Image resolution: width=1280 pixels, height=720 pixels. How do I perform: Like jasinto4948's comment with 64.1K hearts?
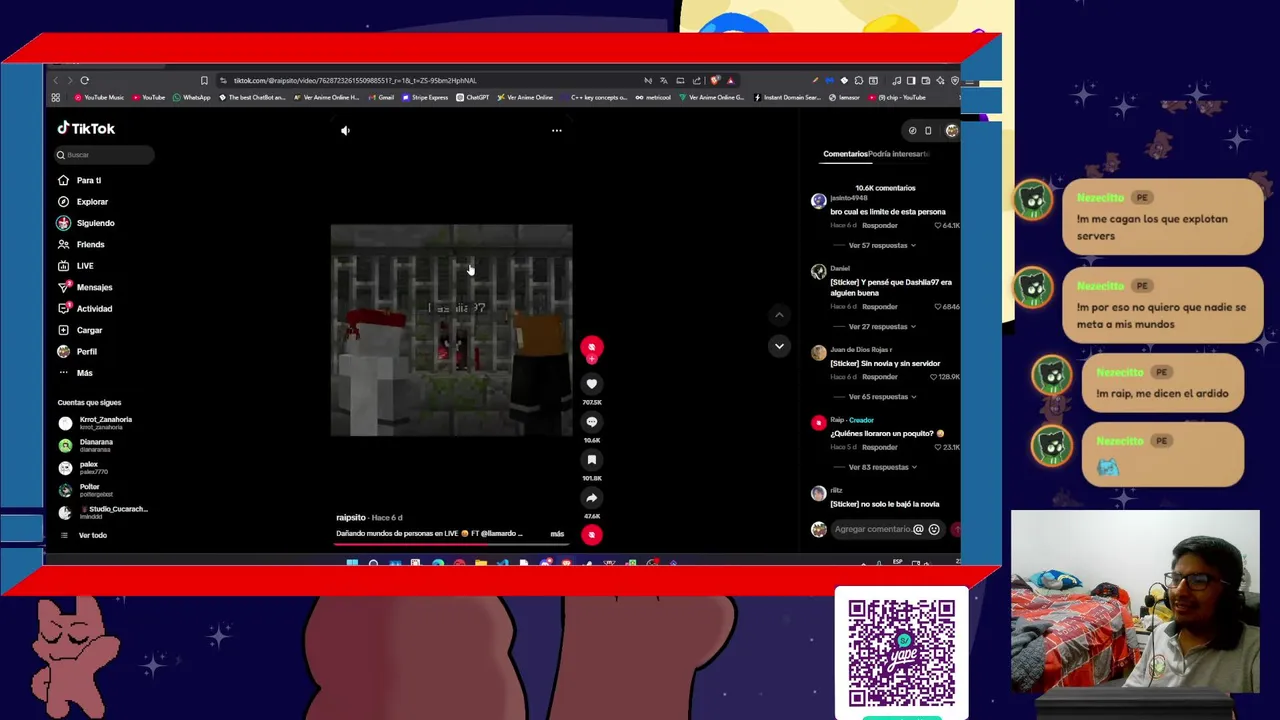pos(937,226)
